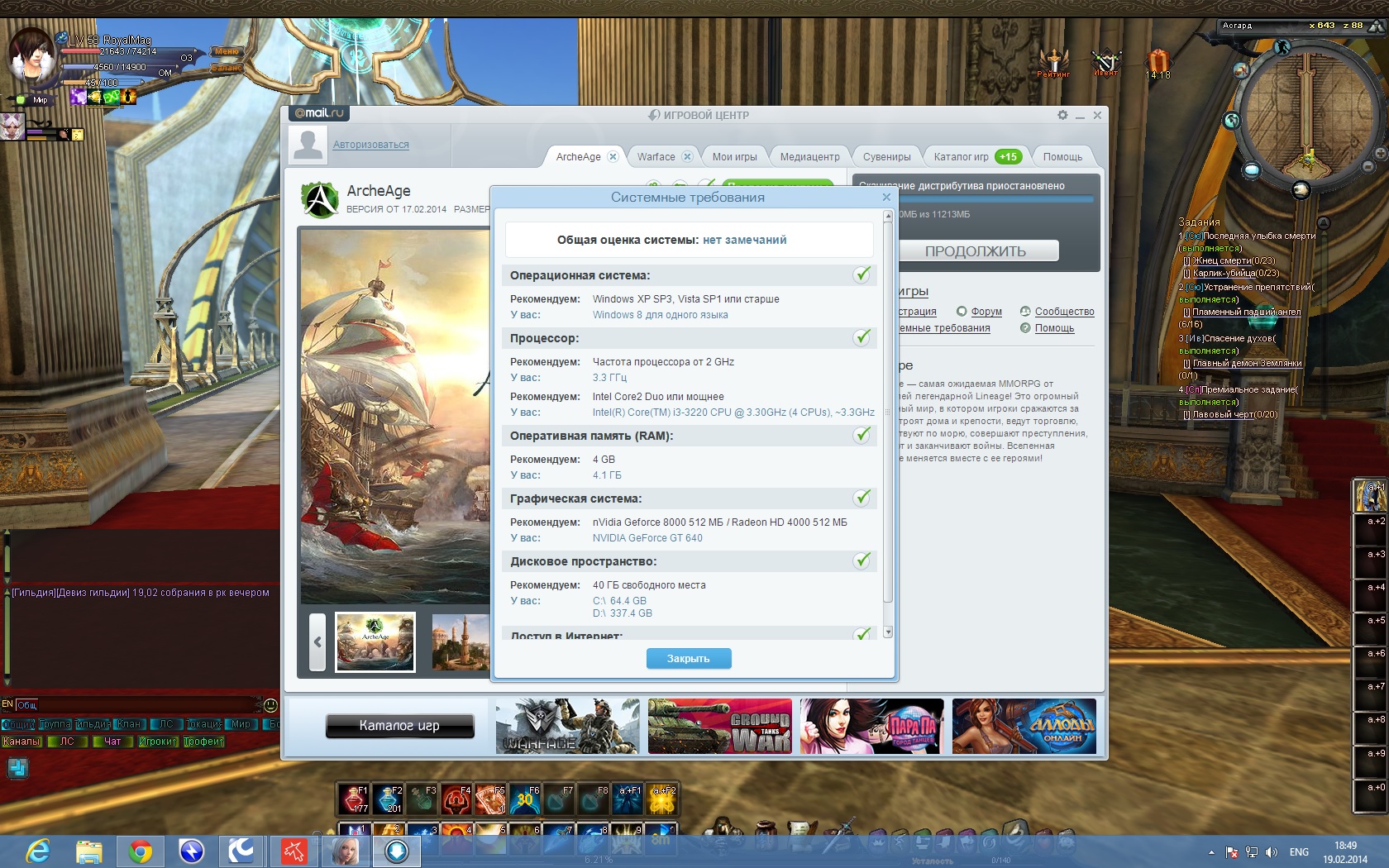Click the running figure icon atop minimap
Viewport: 1389px width, 868px height.
1282,47
